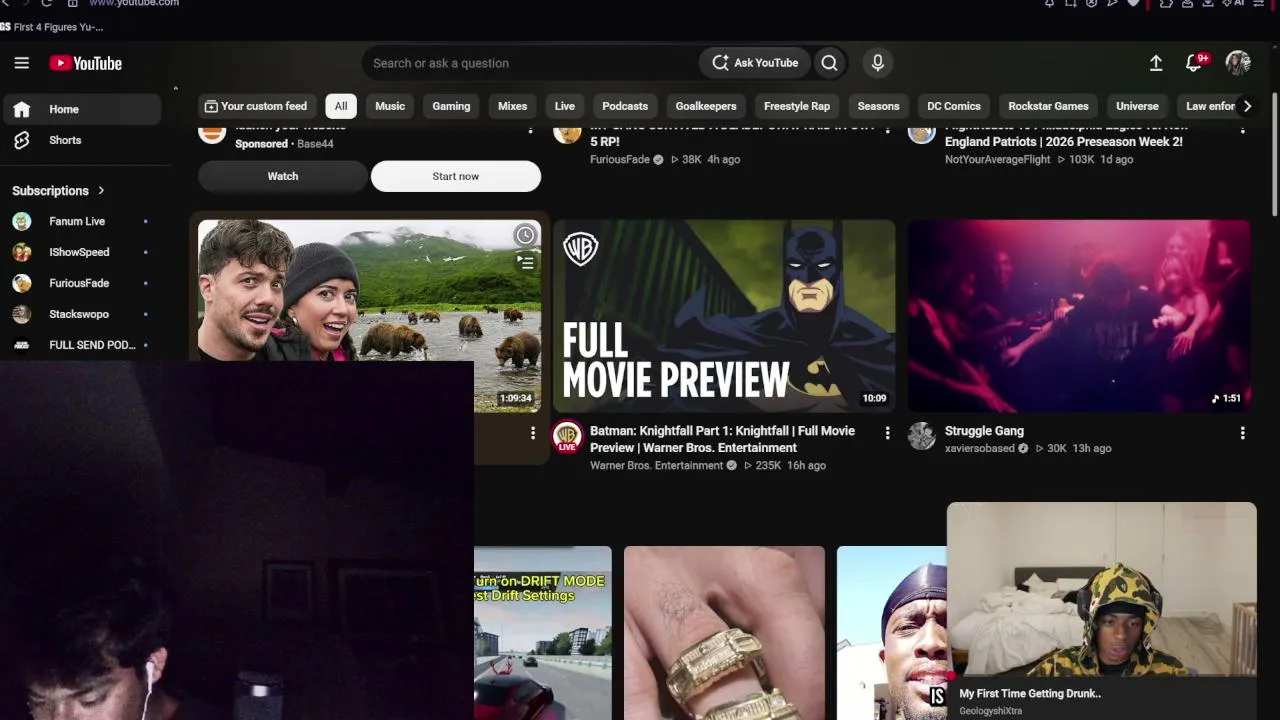Go to Home in the sidebar

[x=80, y=109]
